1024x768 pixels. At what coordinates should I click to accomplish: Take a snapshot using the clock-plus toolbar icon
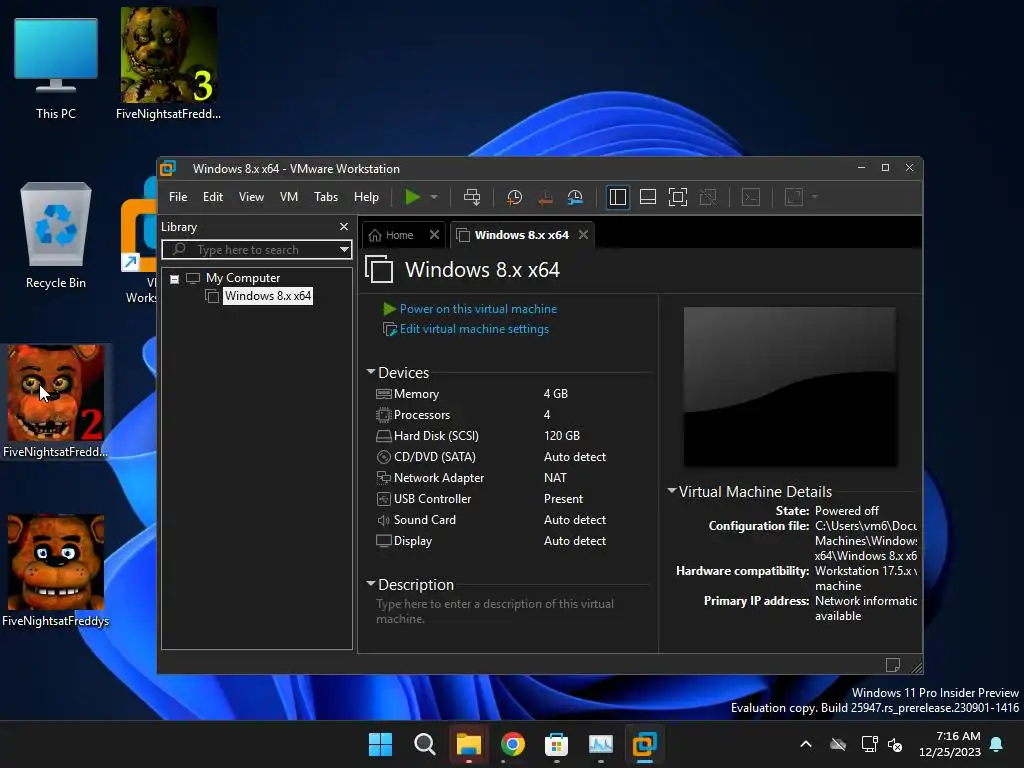click(x=514, y=197)
